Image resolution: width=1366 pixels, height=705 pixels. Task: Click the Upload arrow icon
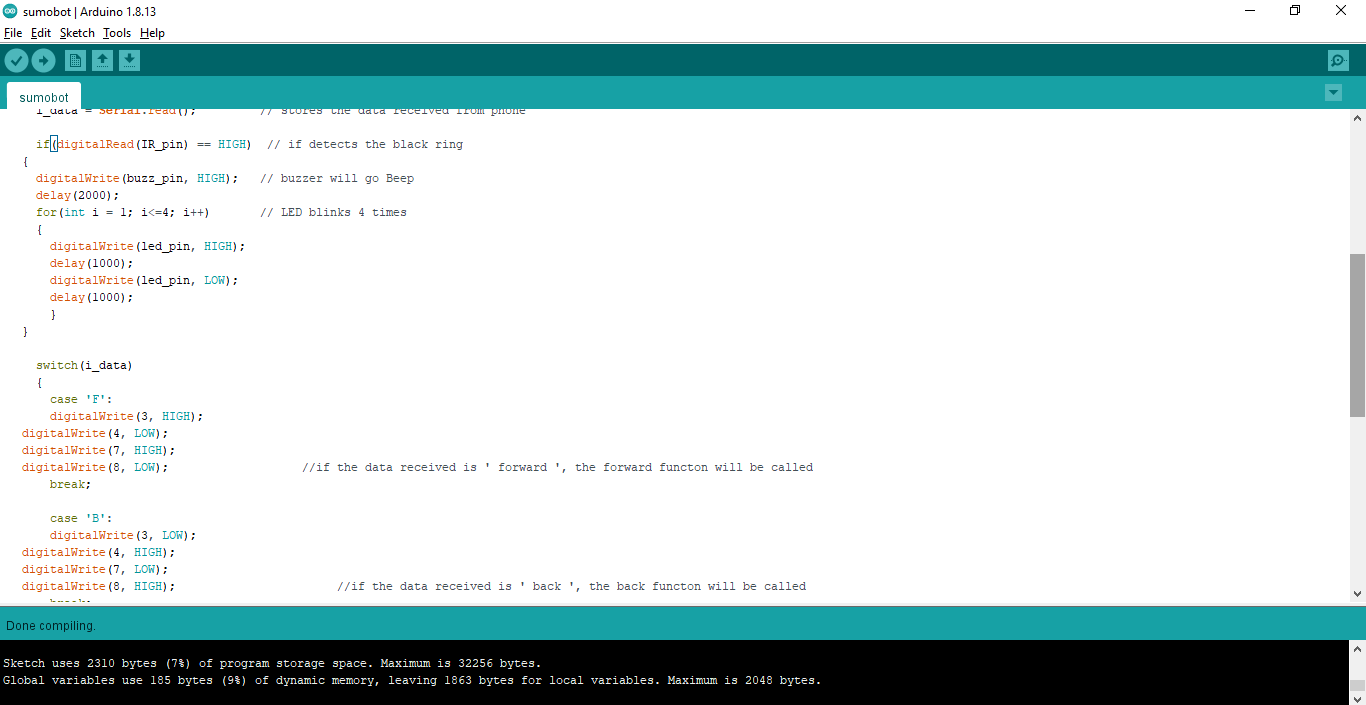pos(43,60)
